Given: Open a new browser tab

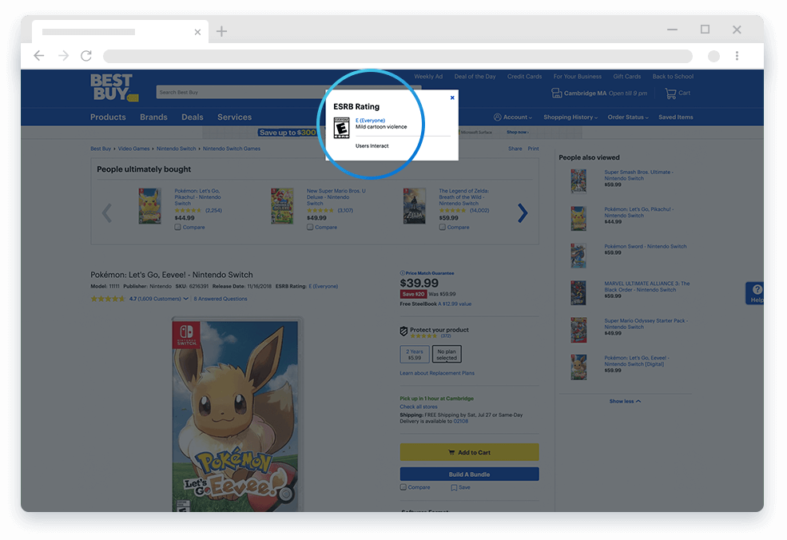Looking at the screenshot, I should point(221,32).
